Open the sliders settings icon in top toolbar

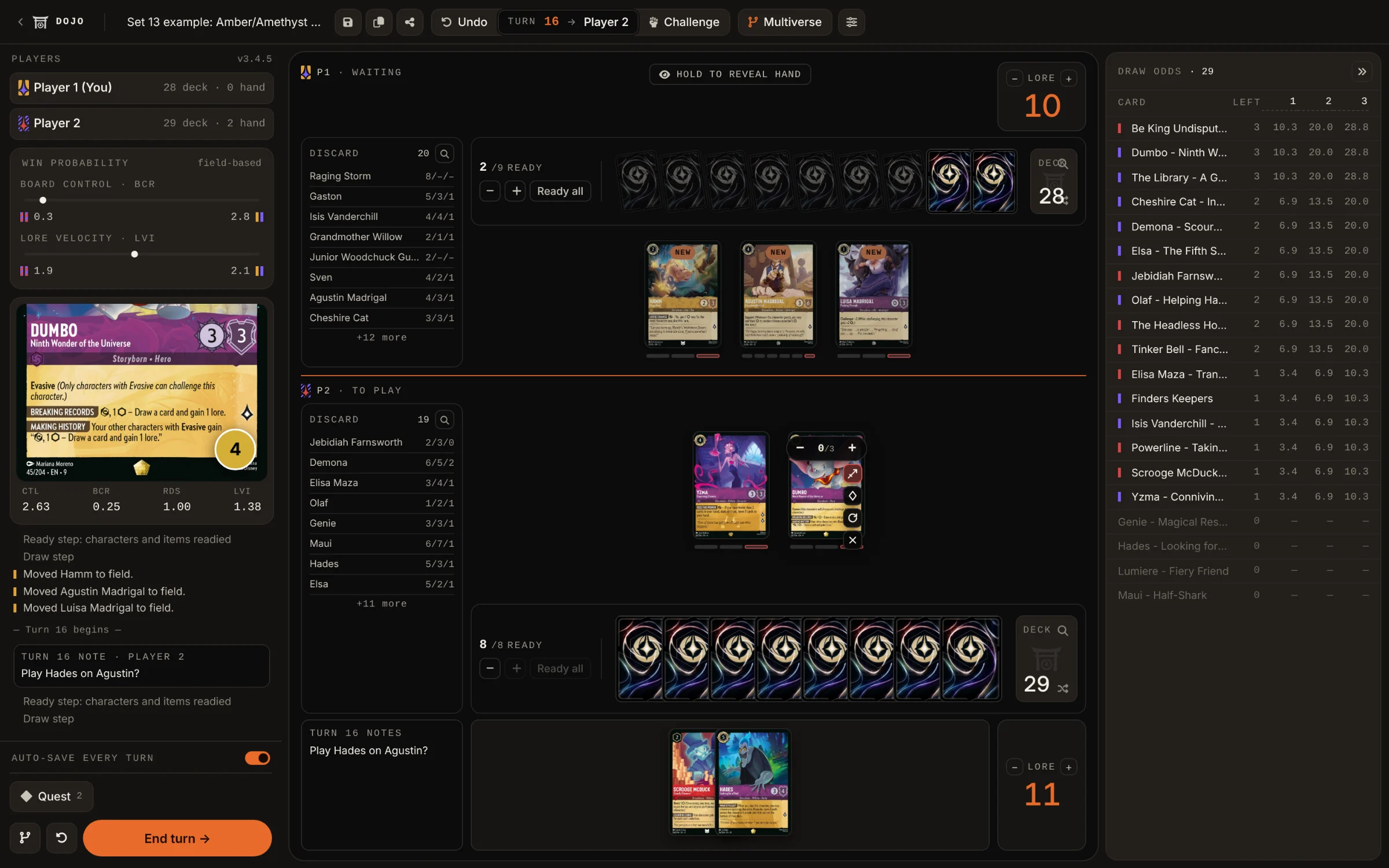point(851,22)
